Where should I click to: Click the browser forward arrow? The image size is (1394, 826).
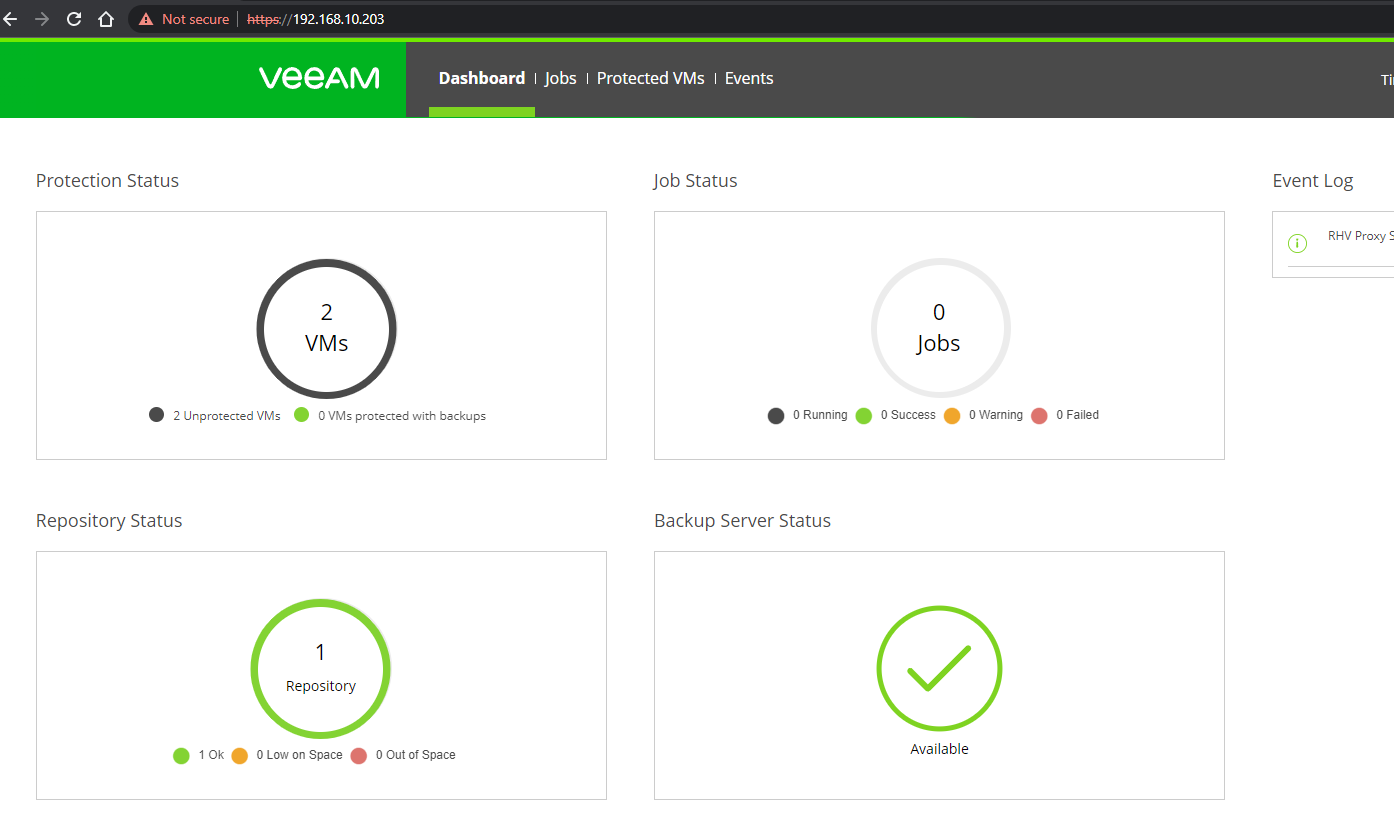(x=42, y=19)
